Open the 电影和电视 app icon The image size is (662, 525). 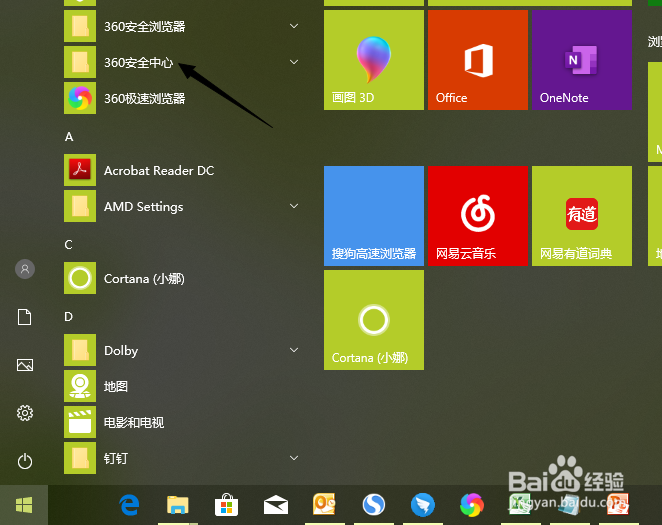coord(80,422)
